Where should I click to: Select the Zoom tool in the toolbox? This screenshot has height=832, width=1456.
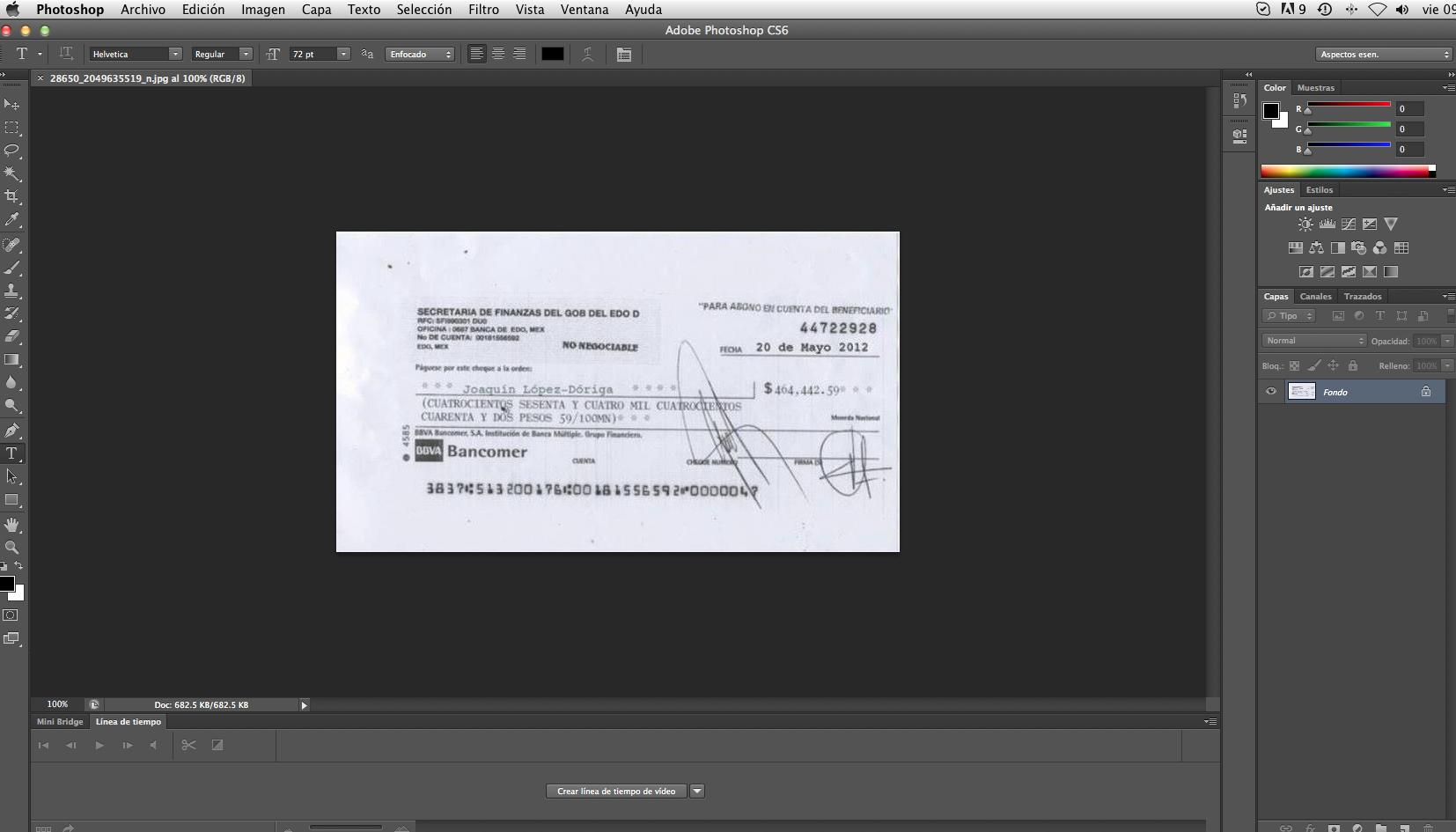(x=12, y=548)
